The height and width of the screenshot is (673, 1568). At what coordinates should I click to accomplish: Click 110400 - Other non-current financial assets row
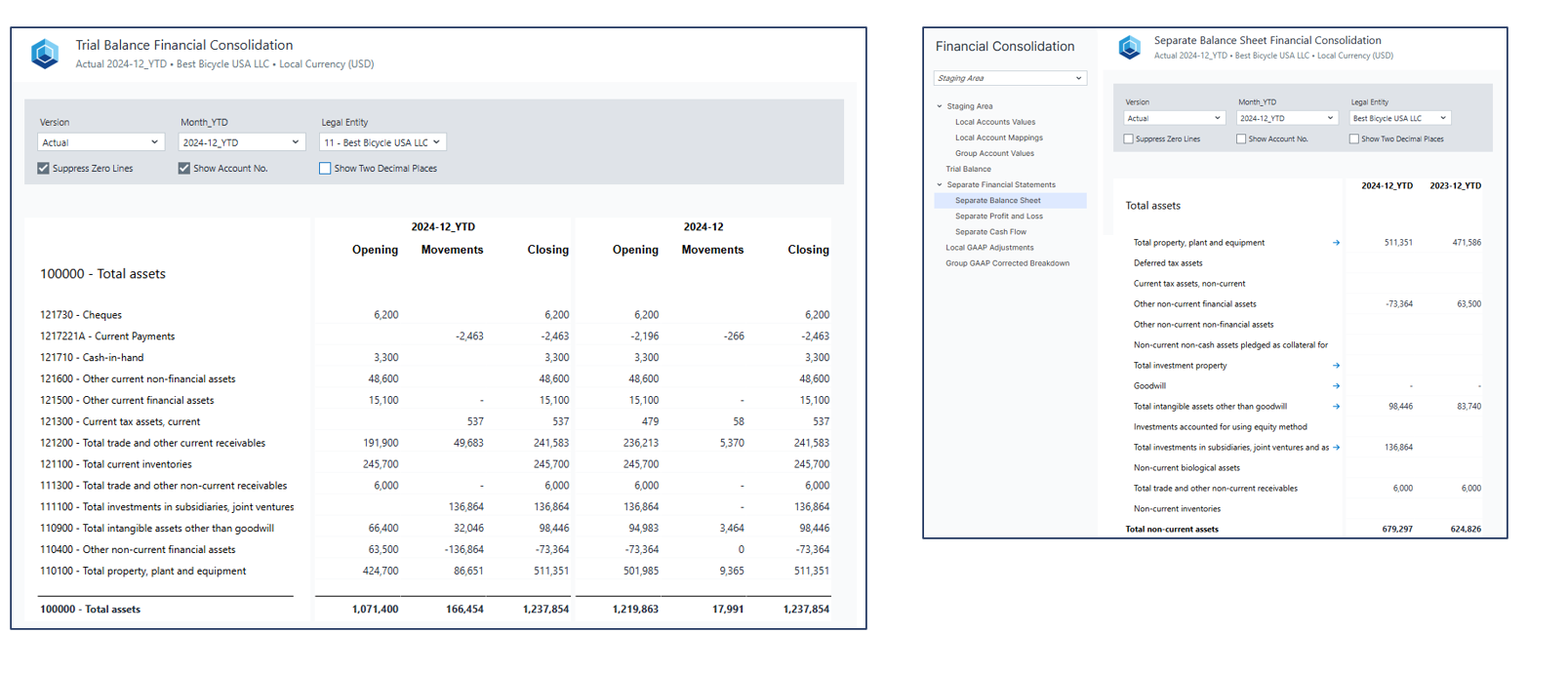click(138, 550)
